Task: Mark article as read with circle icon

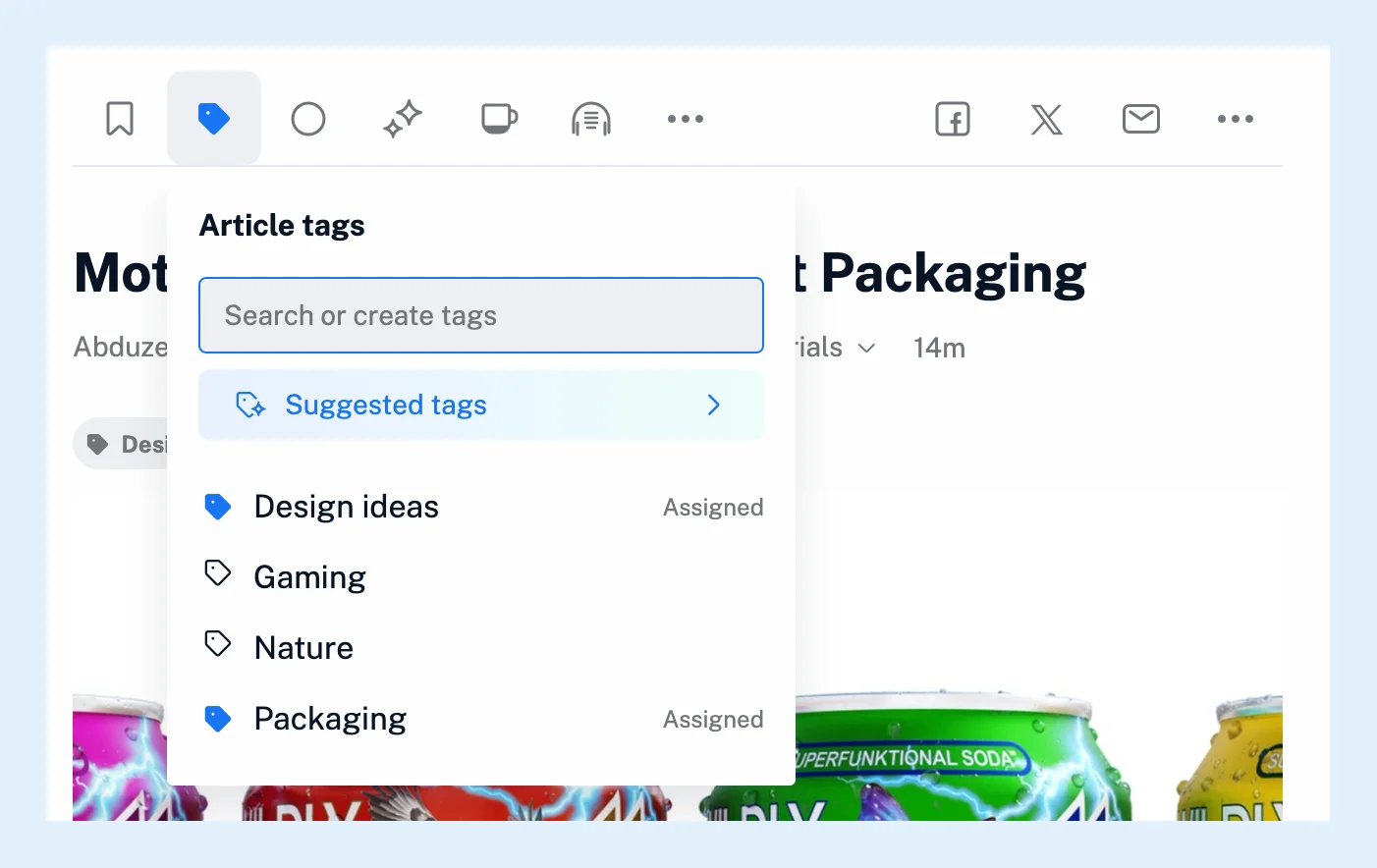Action: 308,119
